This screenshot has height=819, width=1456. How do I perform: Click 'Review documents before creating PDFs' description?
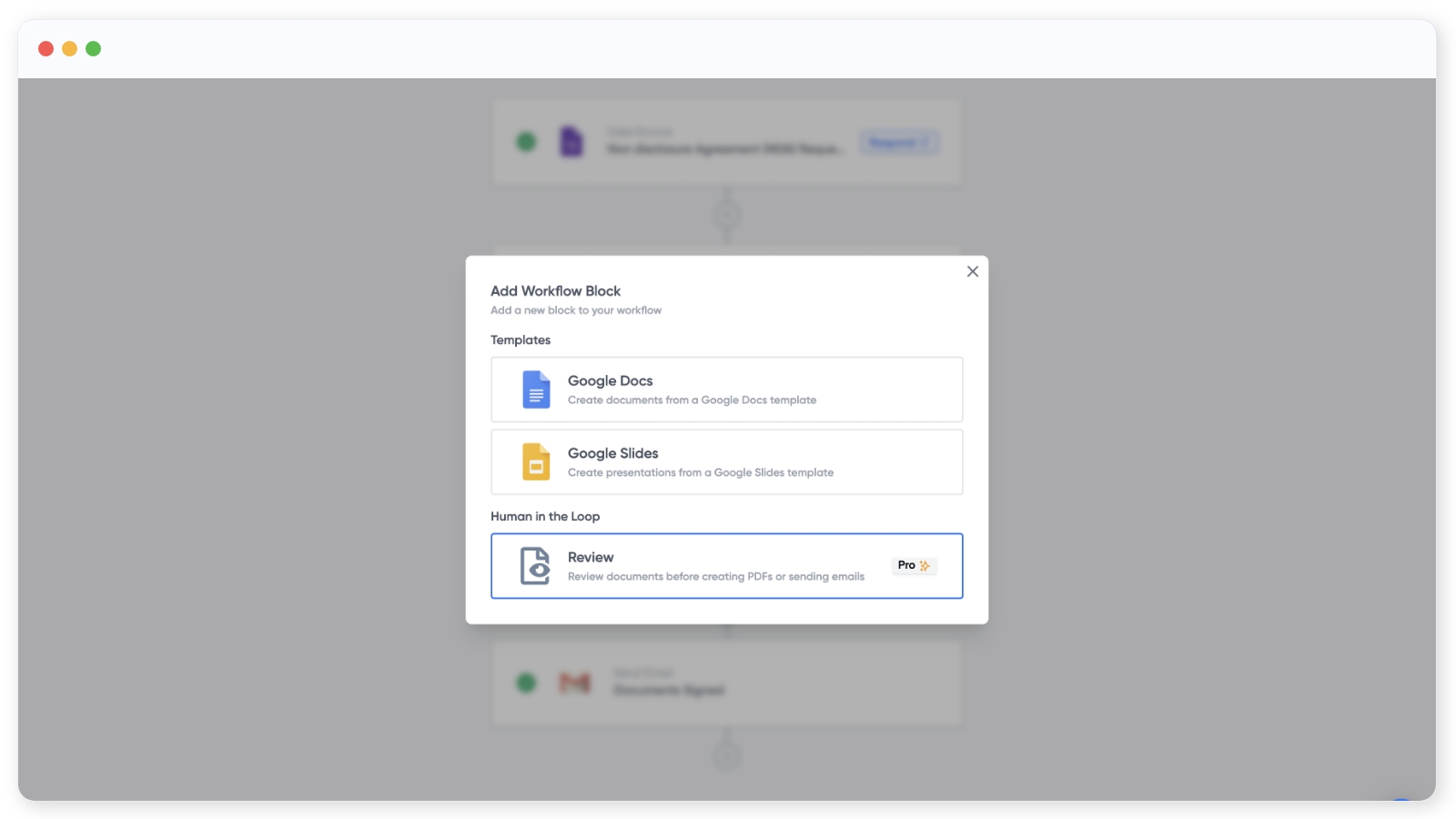click(715, 577)
